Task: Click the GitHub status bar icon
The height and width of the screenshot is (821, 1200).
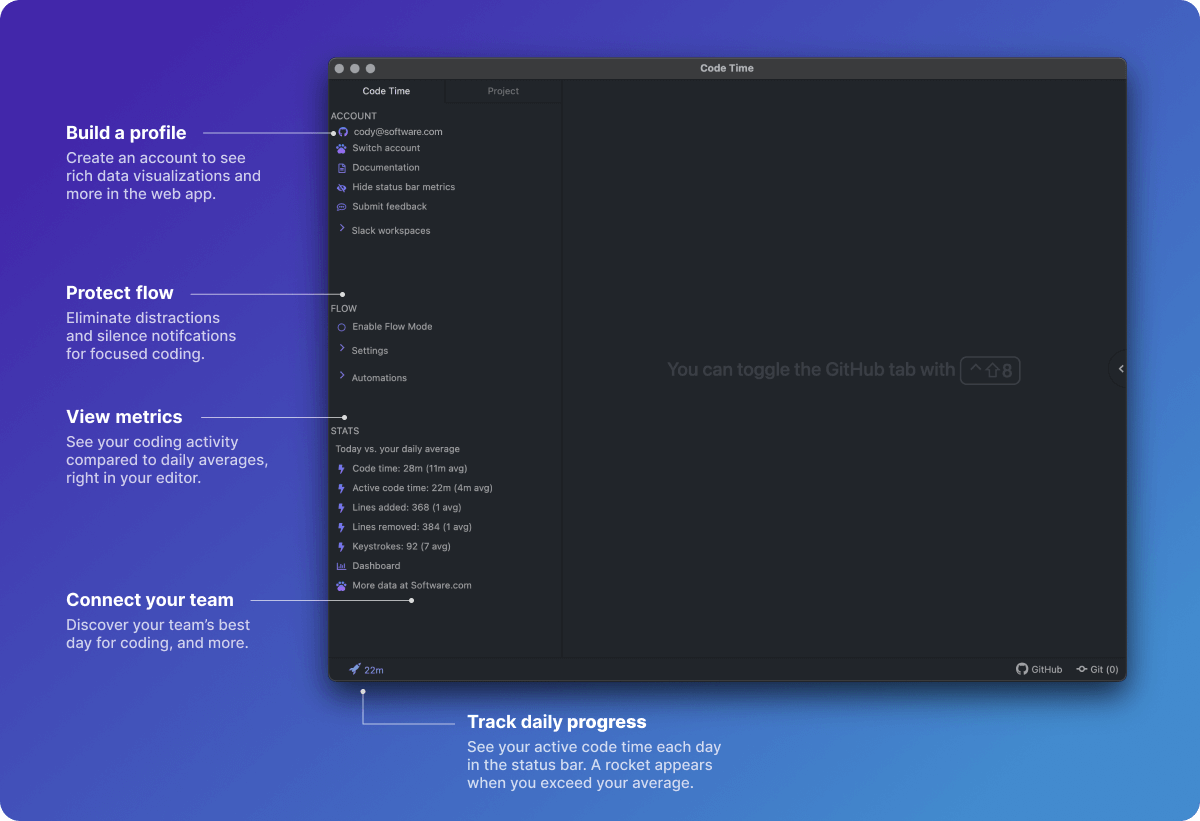Action: 1022,669
